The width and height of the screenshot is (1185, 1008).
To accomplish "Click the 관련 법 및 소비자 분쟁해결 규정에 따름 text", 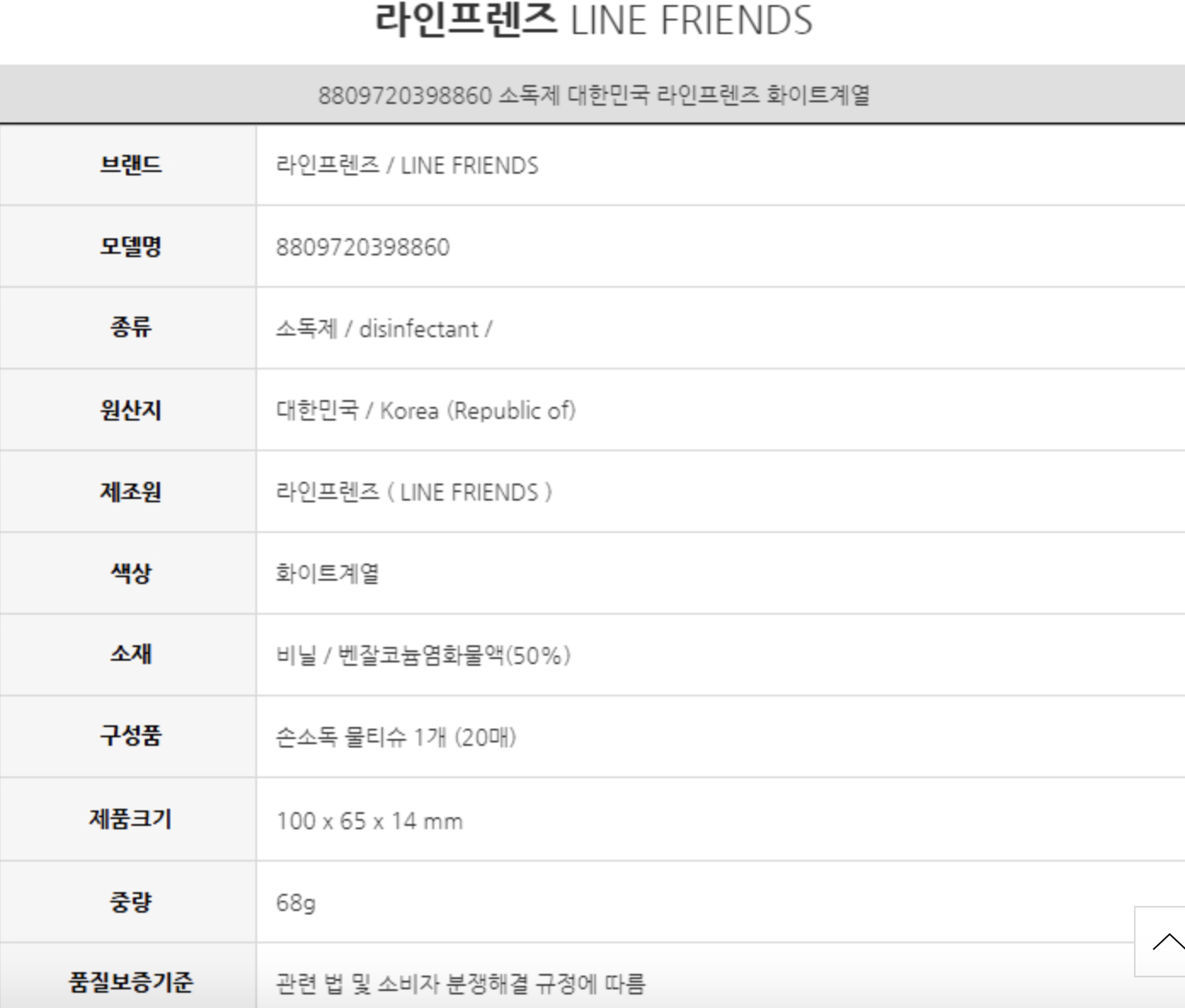I will click(460, 983).
